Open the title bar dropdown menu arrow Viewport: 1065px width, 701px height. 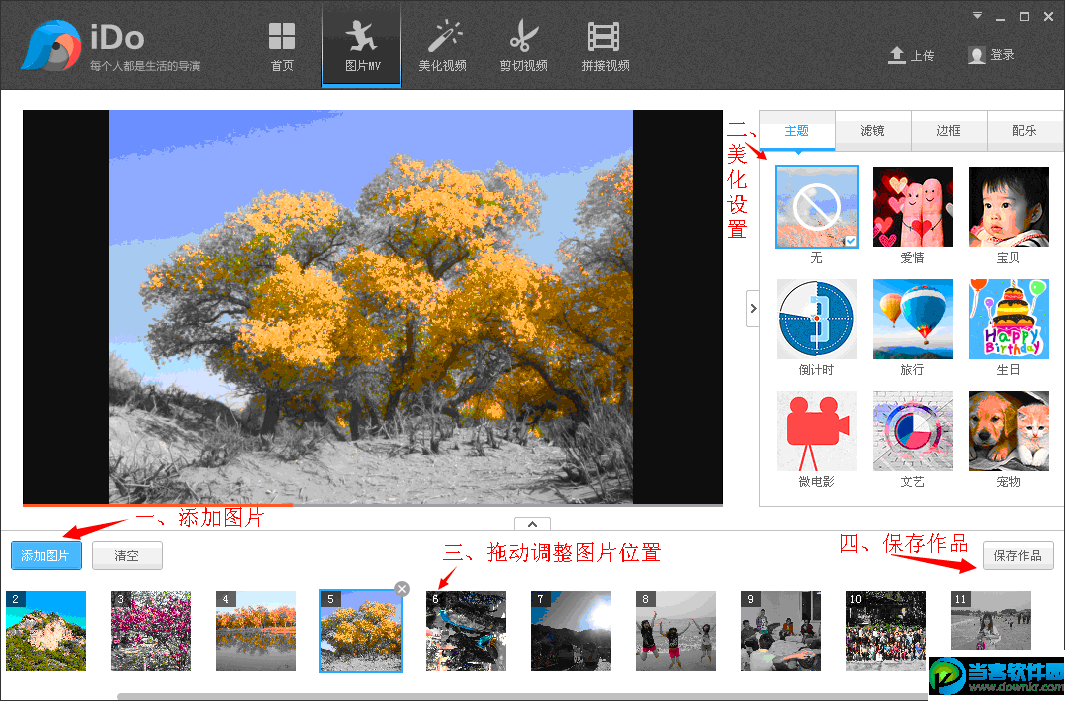pyautogui.click(x=977, y=16)
